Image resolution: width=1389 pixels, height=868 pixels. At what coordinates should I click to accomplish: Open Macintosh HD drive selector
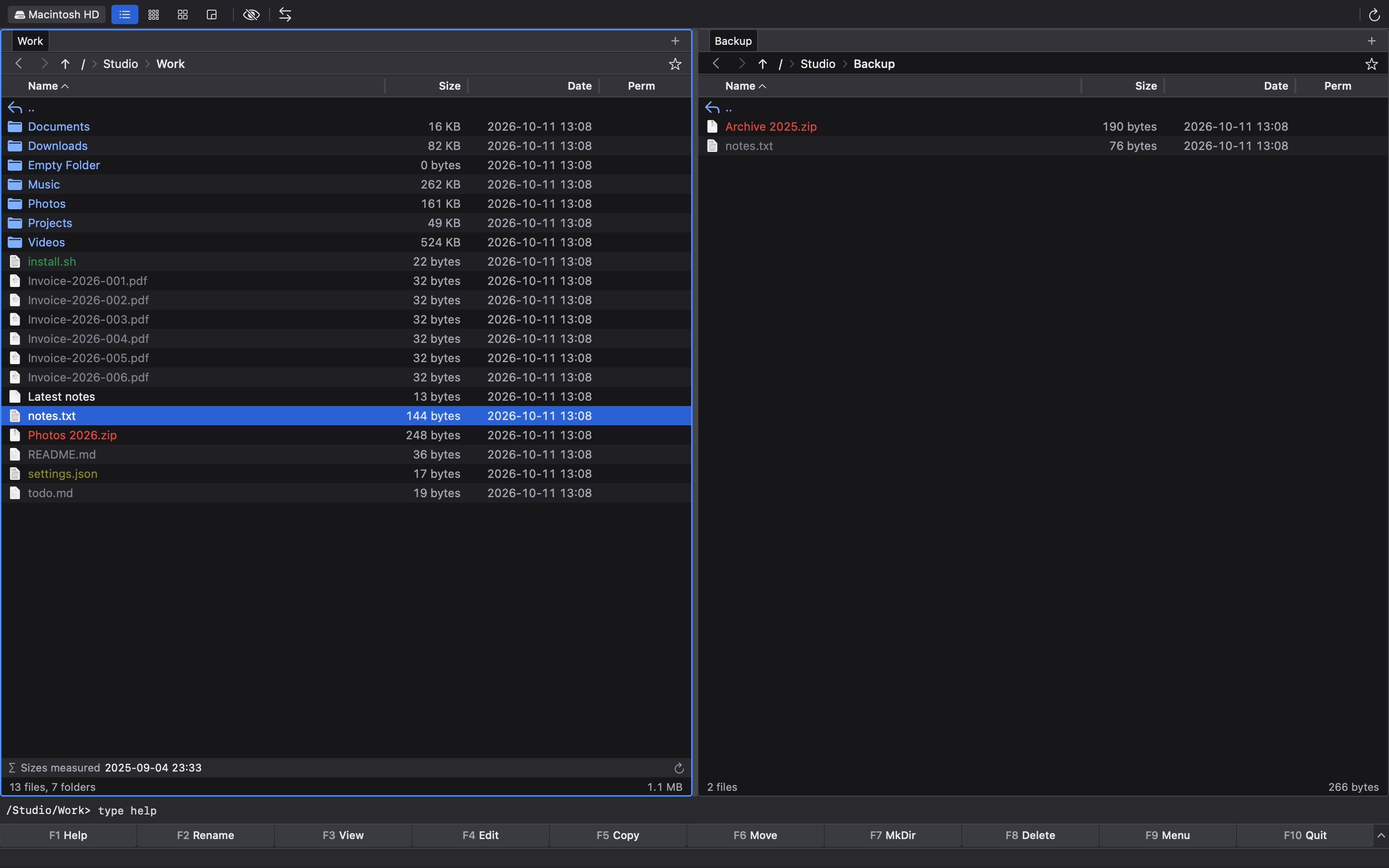click(x=56, y=14)
